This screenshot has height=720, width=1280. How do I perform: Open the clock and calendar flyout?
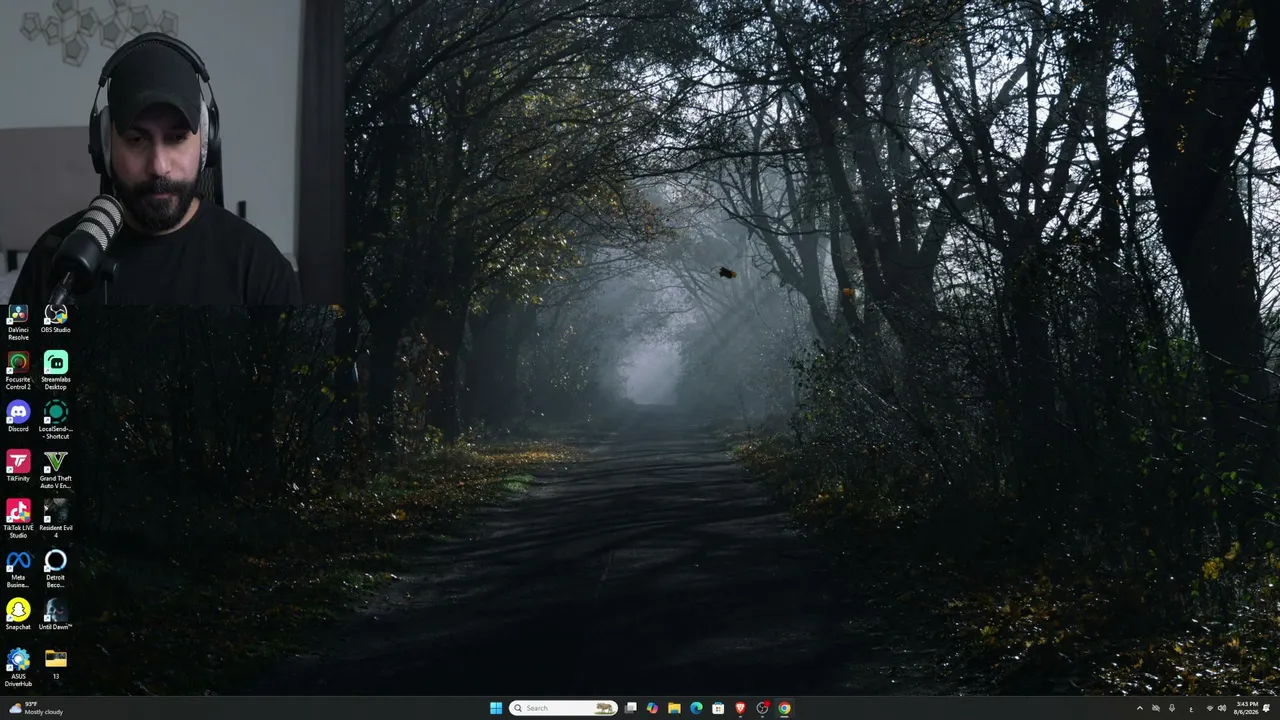[1246, 708]
